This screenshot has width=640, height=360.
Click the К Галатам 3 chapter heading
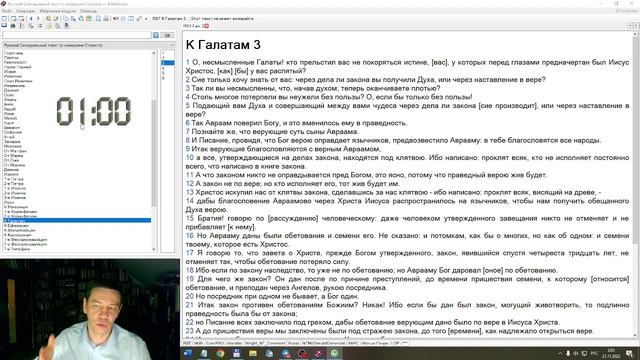pyautogui.click(x=223, y=45)
